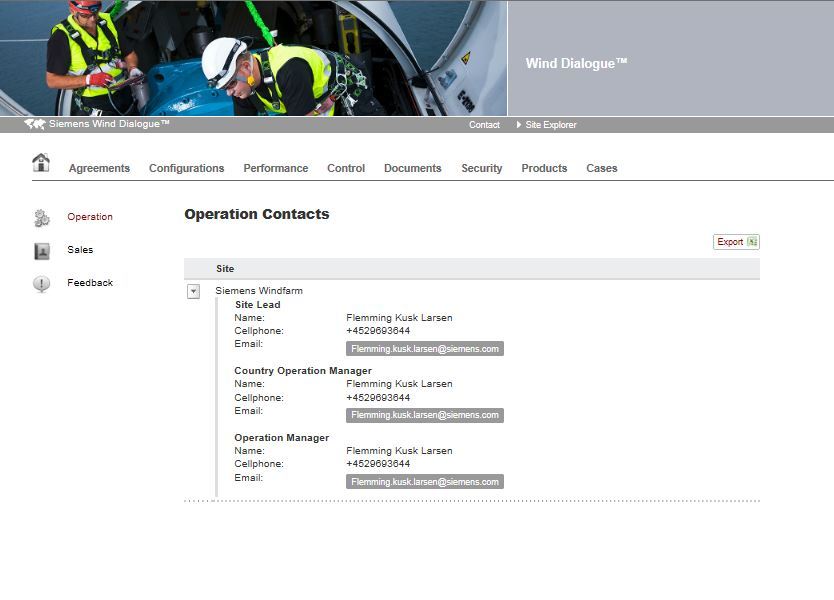Select Operation in the left sidebar
This screenshot has height=600, width=834.
[90, 216]
